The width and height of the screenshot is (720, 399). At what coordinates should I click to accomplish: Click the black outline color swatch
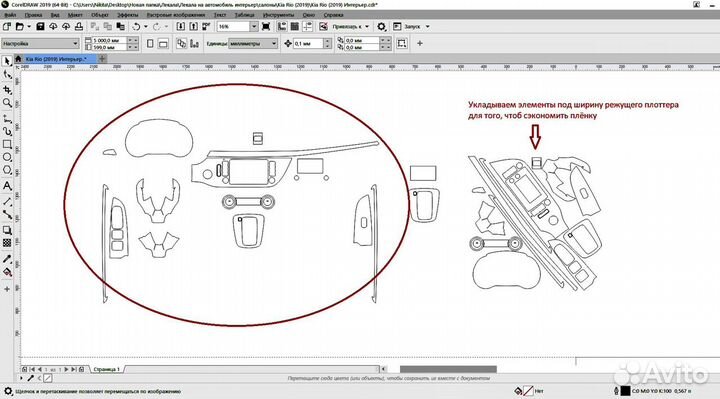(x=625, y=391)
